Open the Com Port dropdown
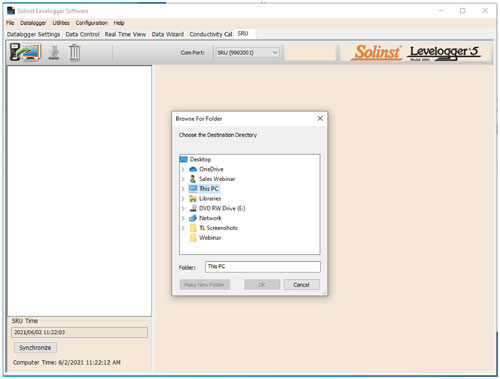This screenshot has height=379, width=500. 248,53
